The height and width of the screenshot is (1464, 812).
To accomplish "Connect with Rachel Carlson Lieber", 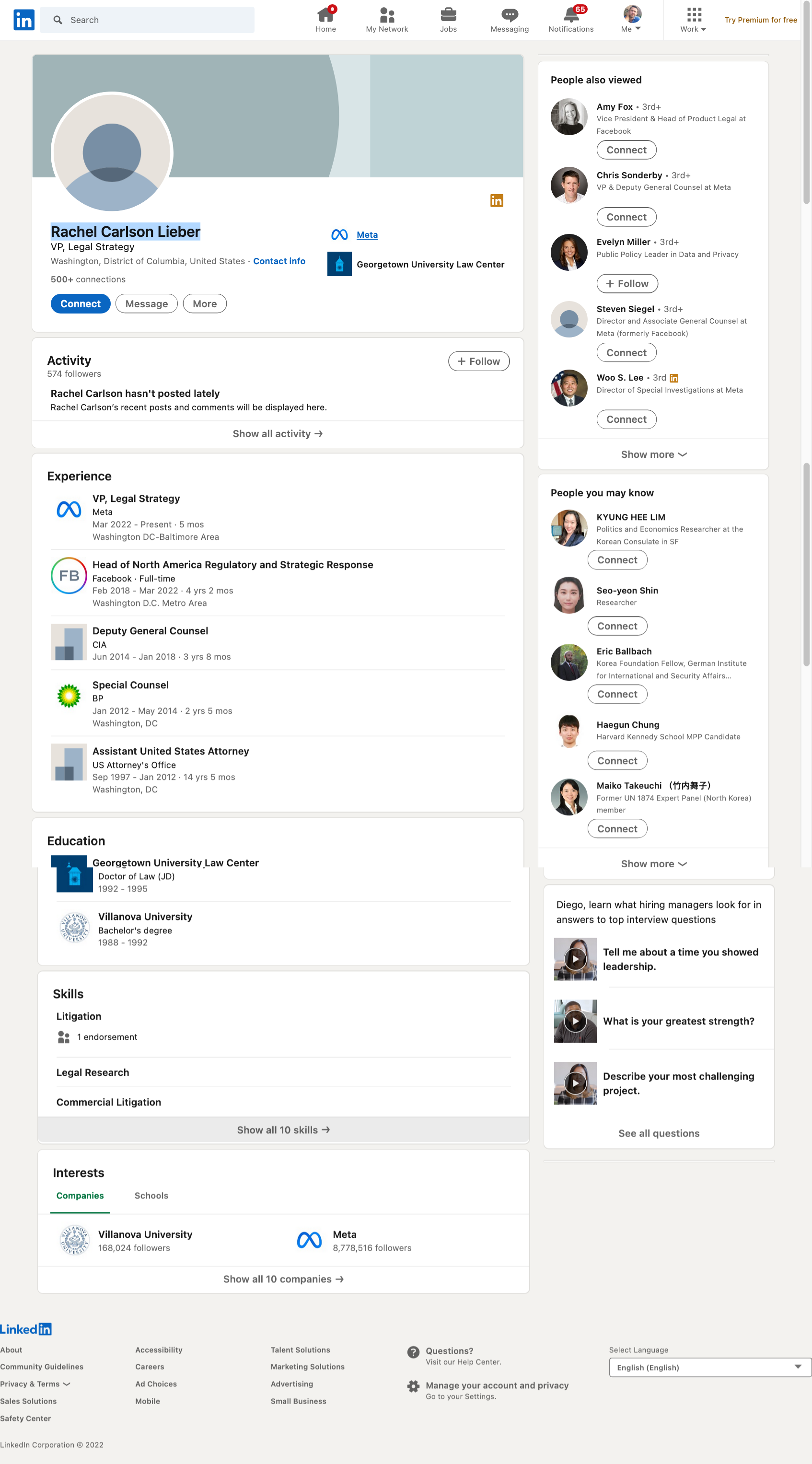I will point(80,304).
